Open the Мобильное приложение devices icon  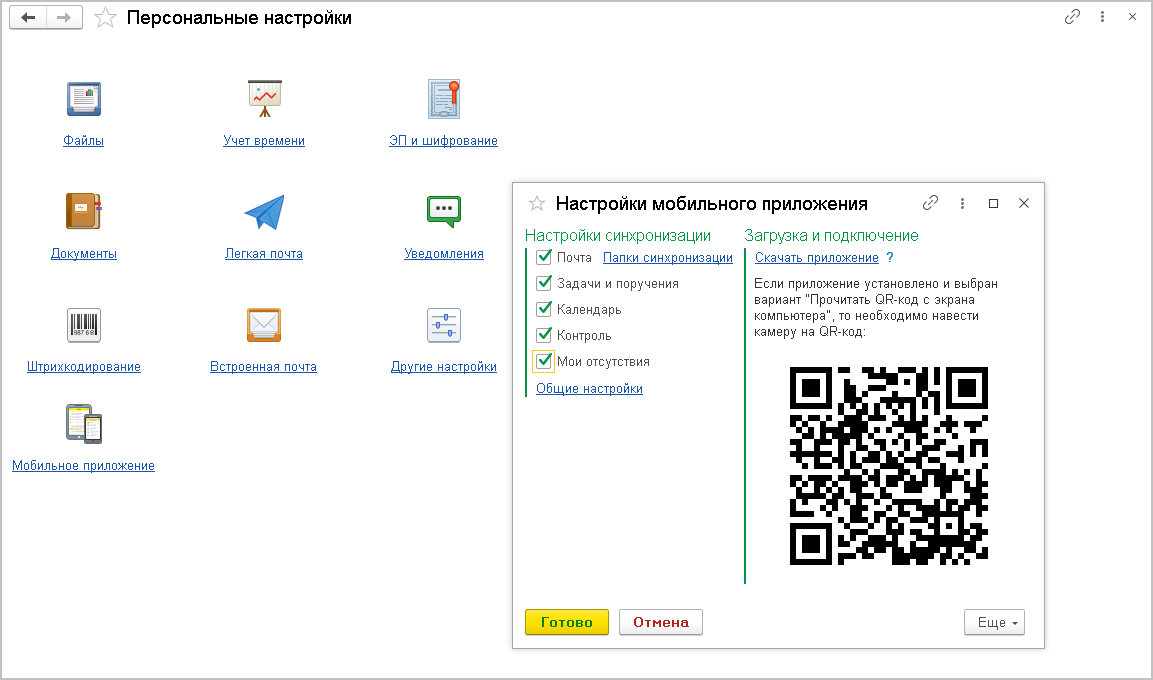tap(83, 423)
